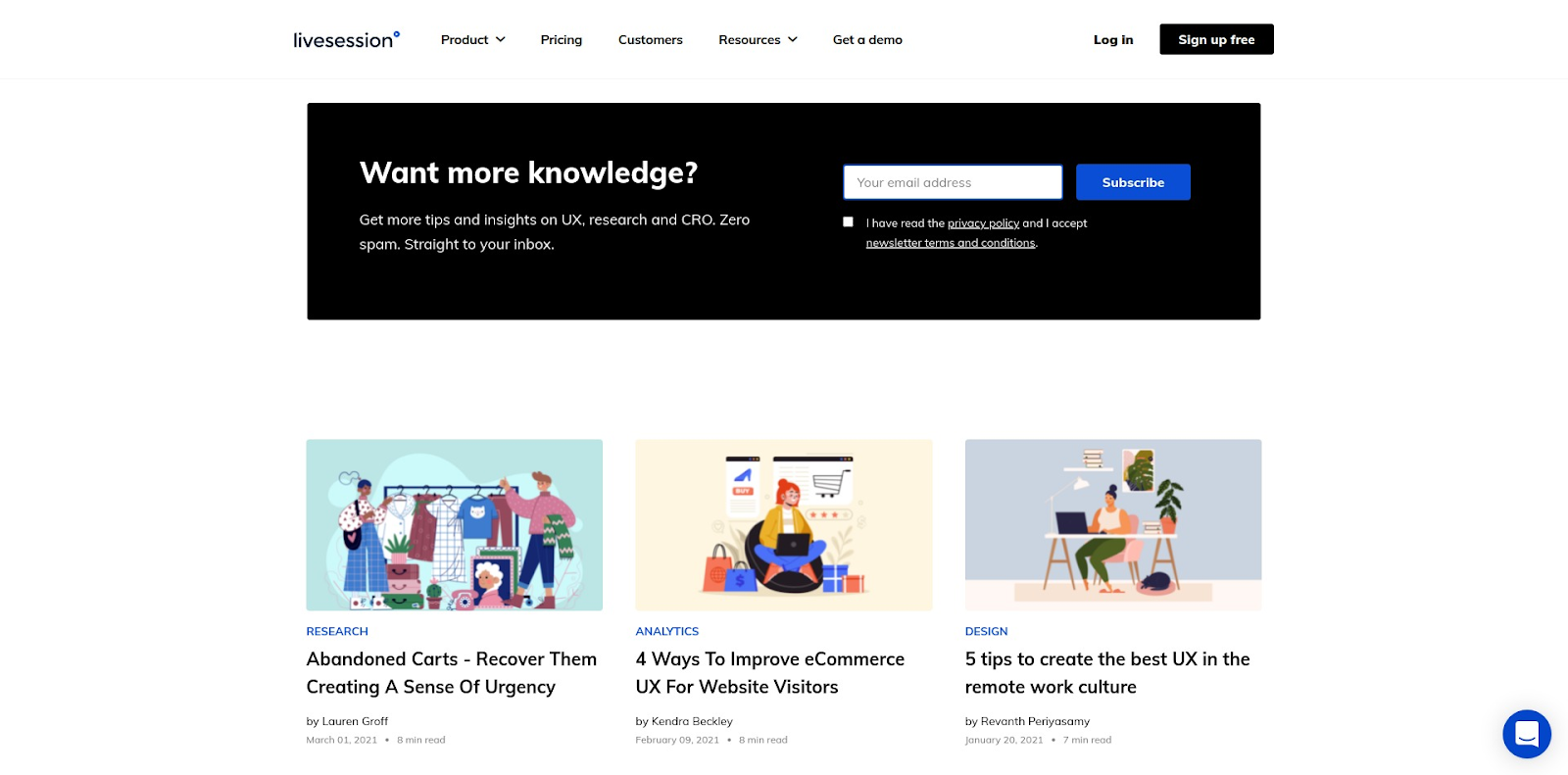The width and height of the screenshot is (1568, 775).
Task: Expand the Product dropdown menu
Action: click(x=472, y=40)
